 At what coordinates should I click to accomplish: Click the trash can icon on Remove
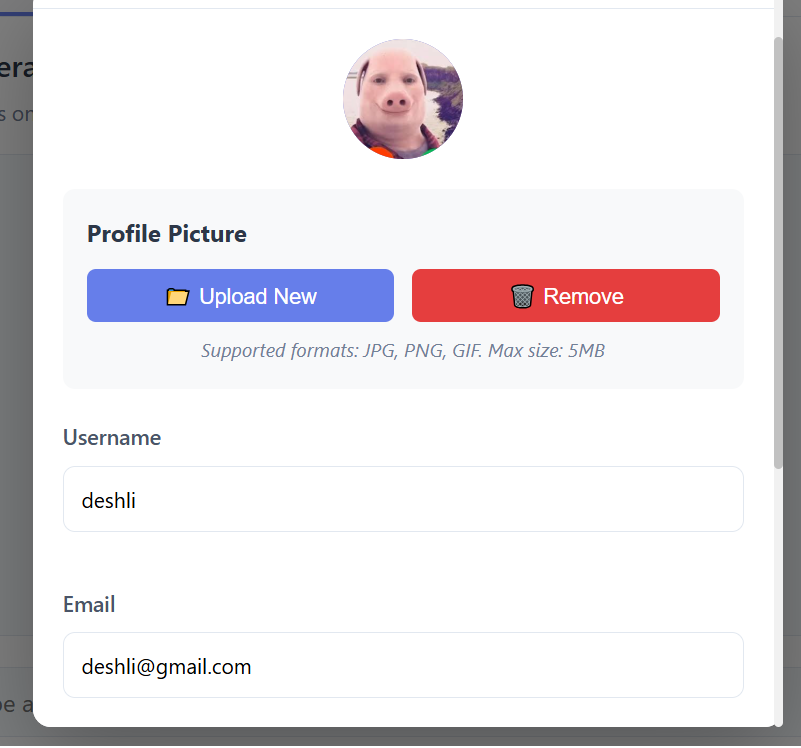tap(522, 296)
